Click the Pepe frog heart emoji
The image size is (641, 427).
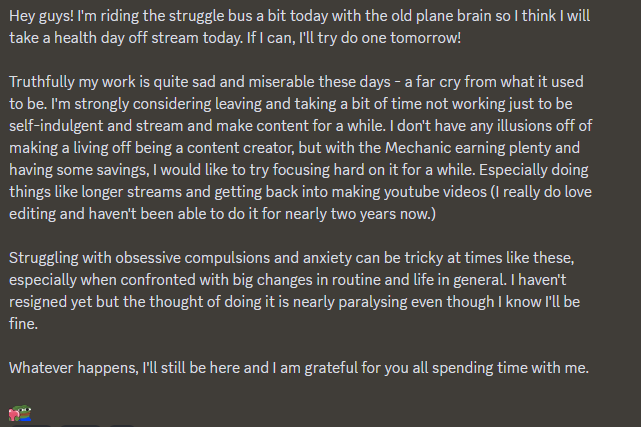pos(20,413)
